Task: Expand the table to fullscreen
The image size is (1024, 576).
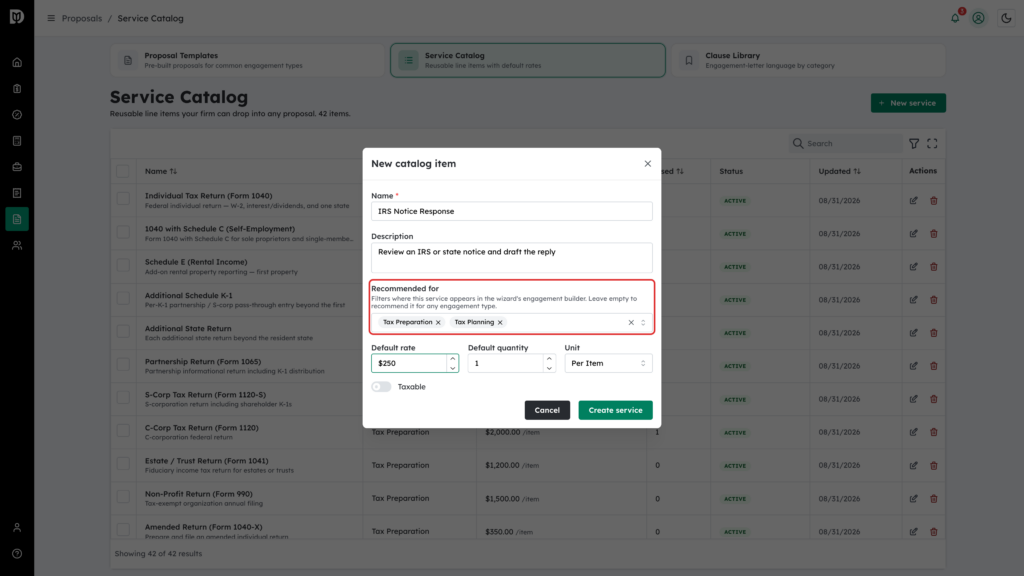Action: coord(933,144)
